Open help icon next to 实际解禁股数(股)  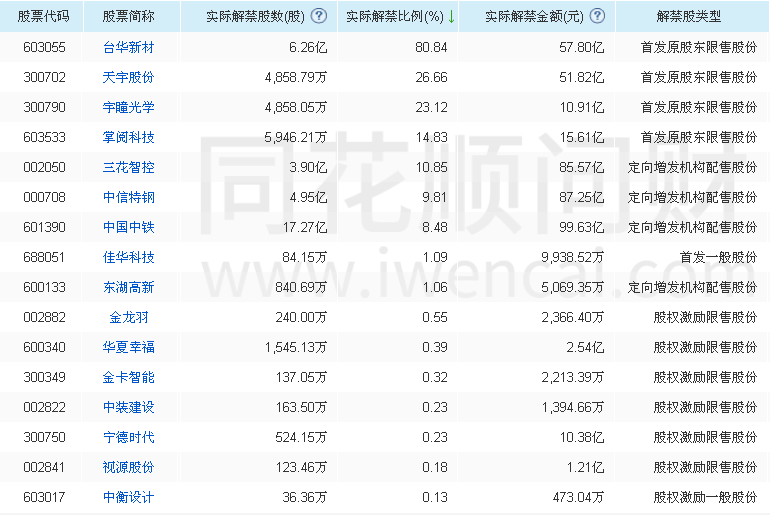point(319,16)
